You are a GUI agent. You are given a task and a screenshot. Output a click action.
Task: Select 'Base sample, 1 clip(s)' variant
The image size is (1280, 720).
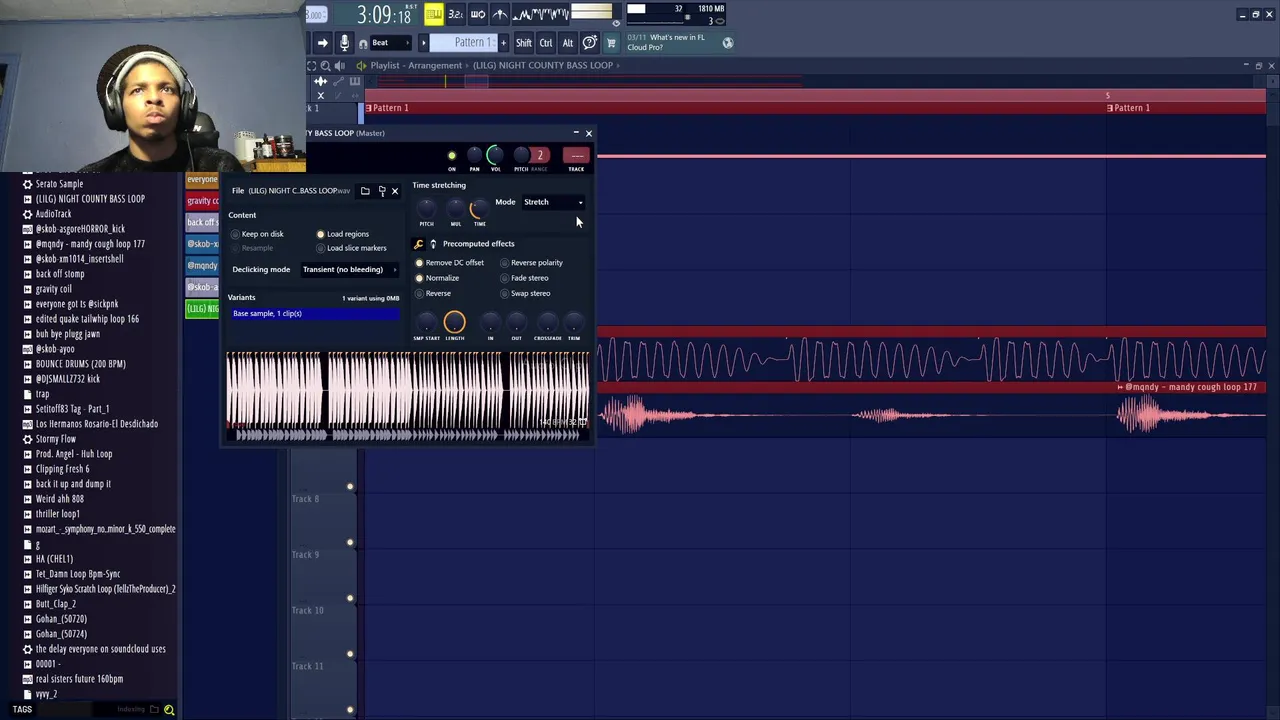314,314
